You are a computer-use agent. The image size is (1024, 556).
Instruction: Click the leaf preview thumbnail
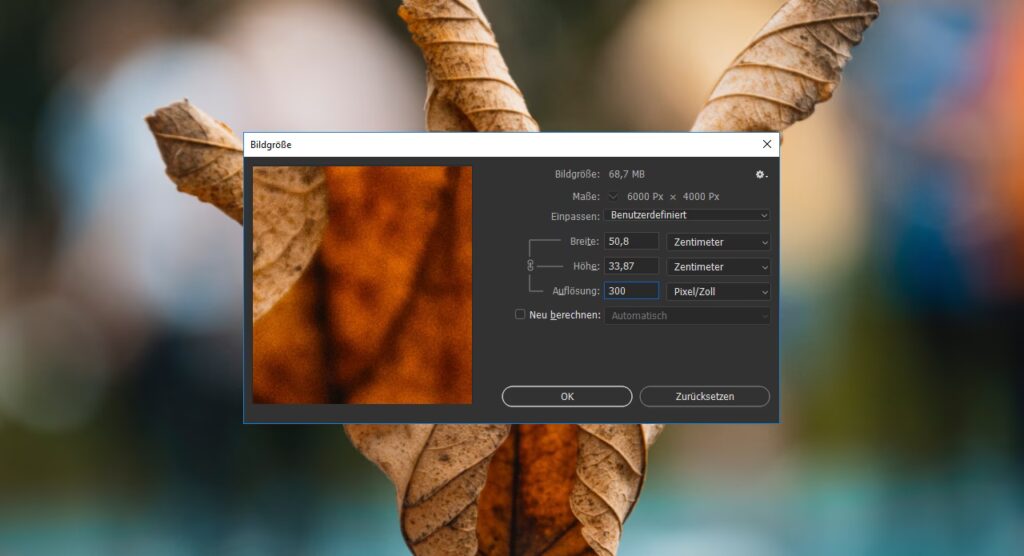click(x=362, y=285)
